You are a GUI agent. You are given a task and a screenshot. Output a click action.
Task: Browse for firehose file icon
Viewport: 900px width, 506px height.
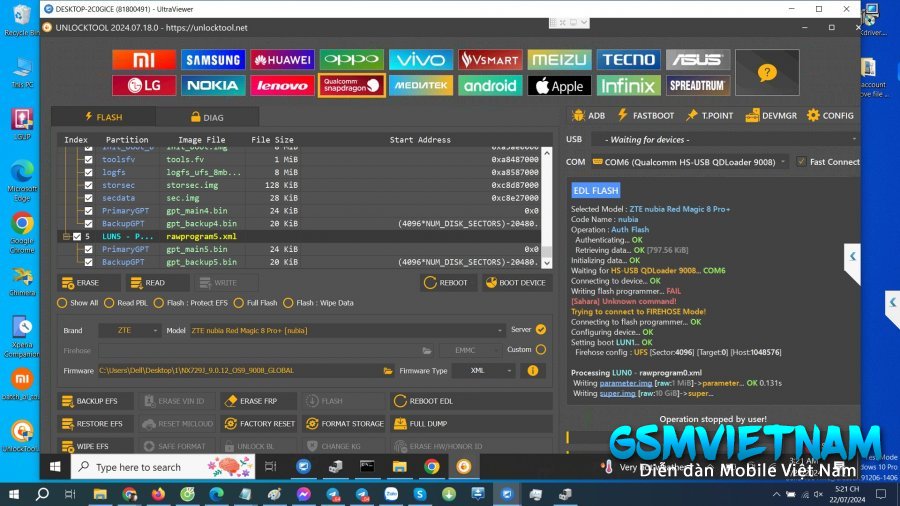426,351
